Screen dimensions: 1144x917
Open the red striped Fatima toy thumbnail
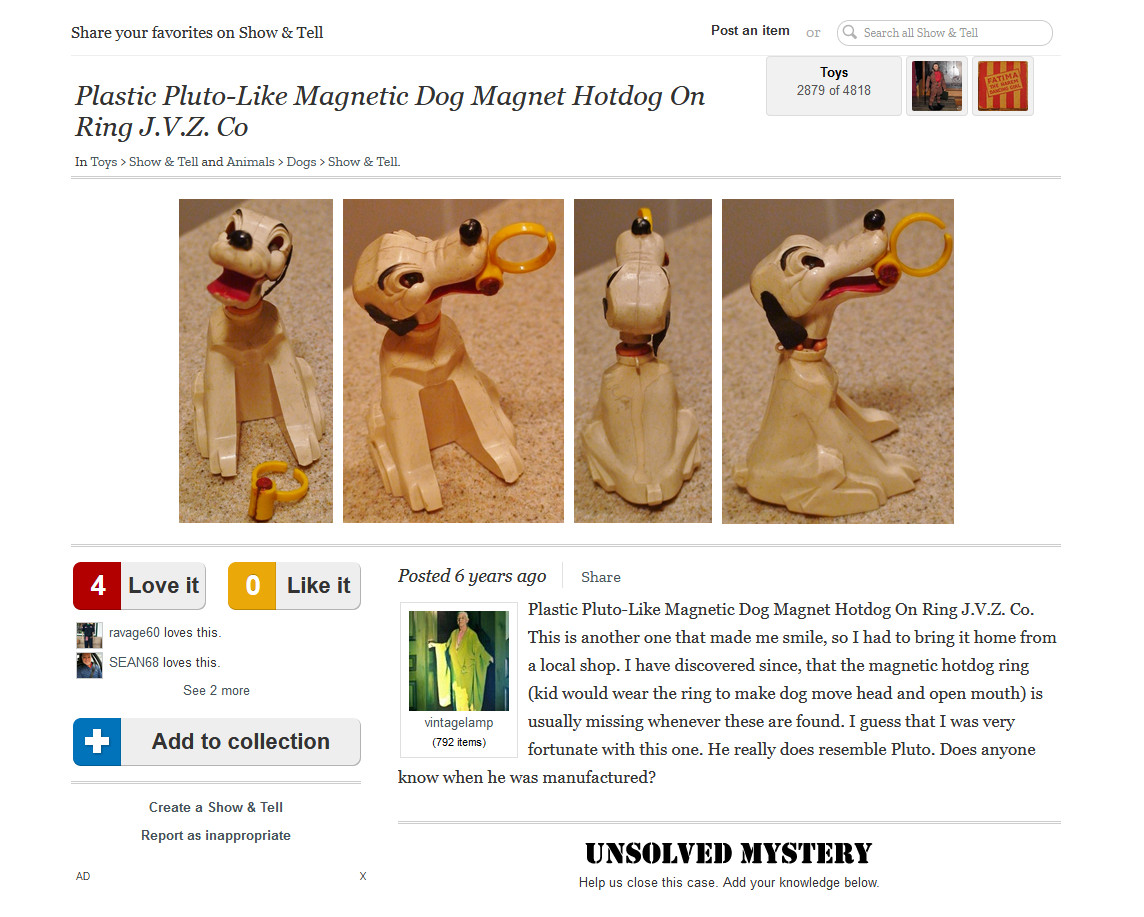click(1002, 86)
